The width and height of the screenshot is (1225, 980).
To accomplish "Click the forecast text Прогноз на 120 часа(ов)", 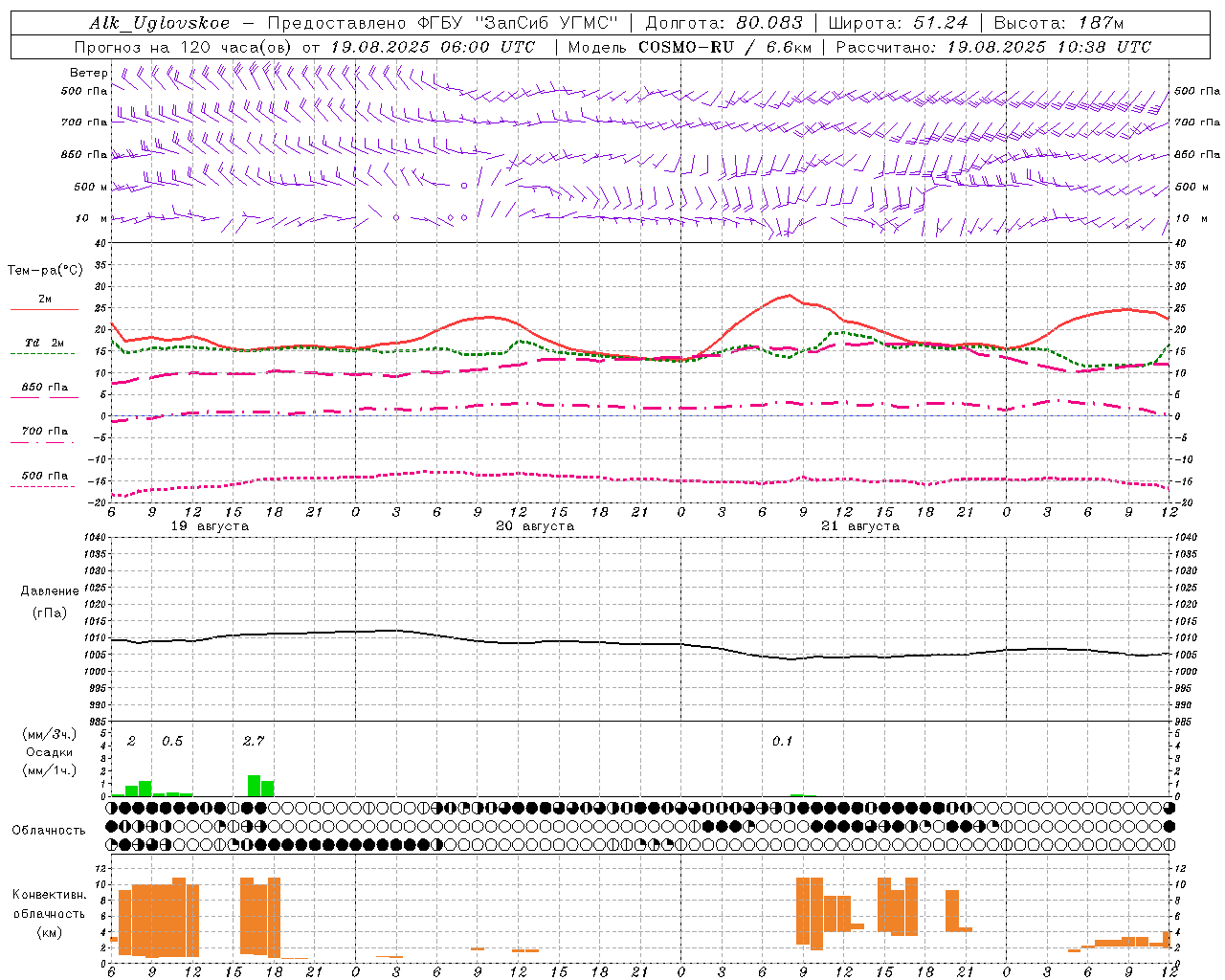I will point(184,47).
